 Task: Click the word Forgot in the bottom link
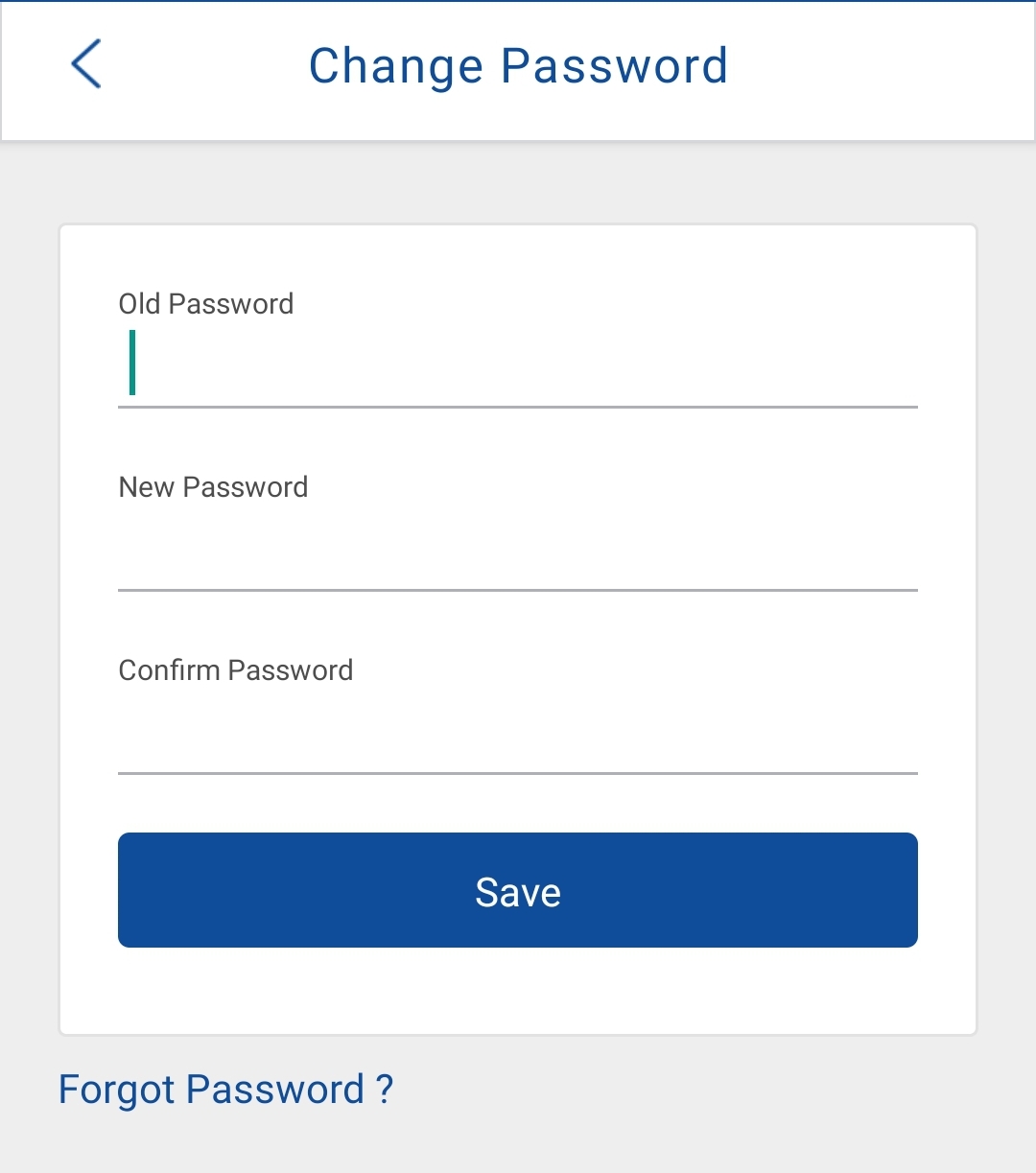(117, 1090)
